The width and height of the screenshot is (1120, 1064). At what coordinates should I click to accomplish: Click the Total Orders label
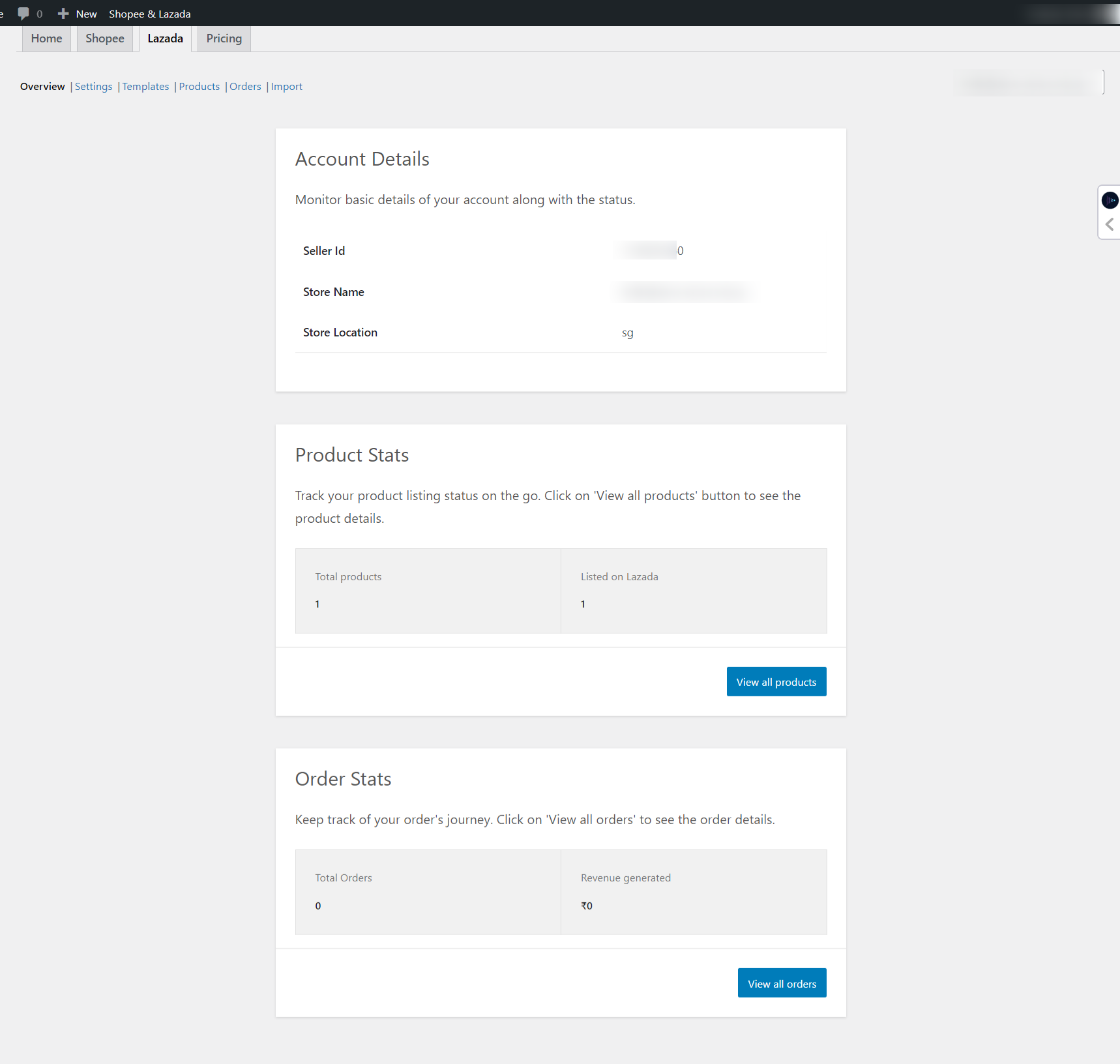click(x=344, y=878)
